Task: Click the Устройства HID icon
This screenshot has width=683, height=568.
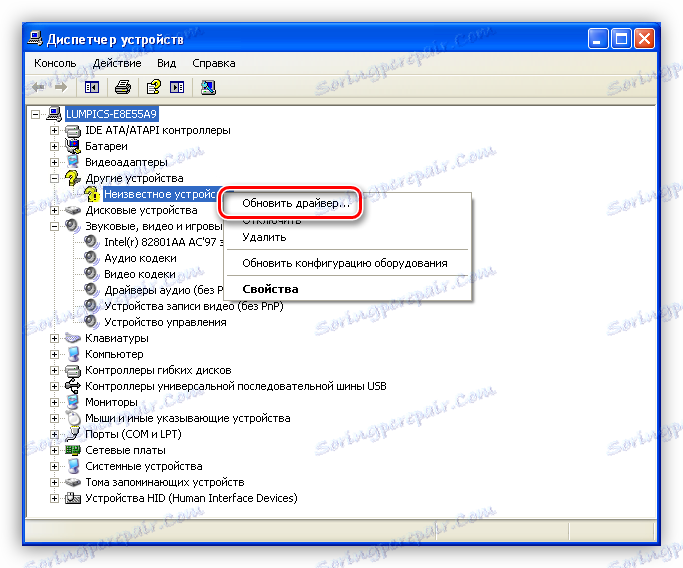Action: (73, 498)
